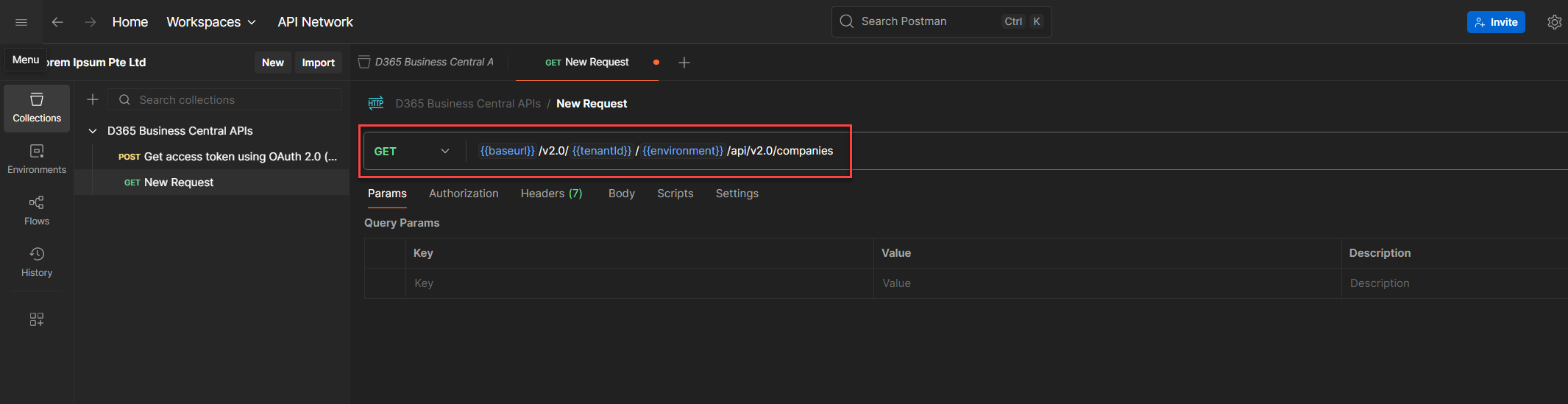Open Flows sidebar panel
1568x404 pixels.
37,211
